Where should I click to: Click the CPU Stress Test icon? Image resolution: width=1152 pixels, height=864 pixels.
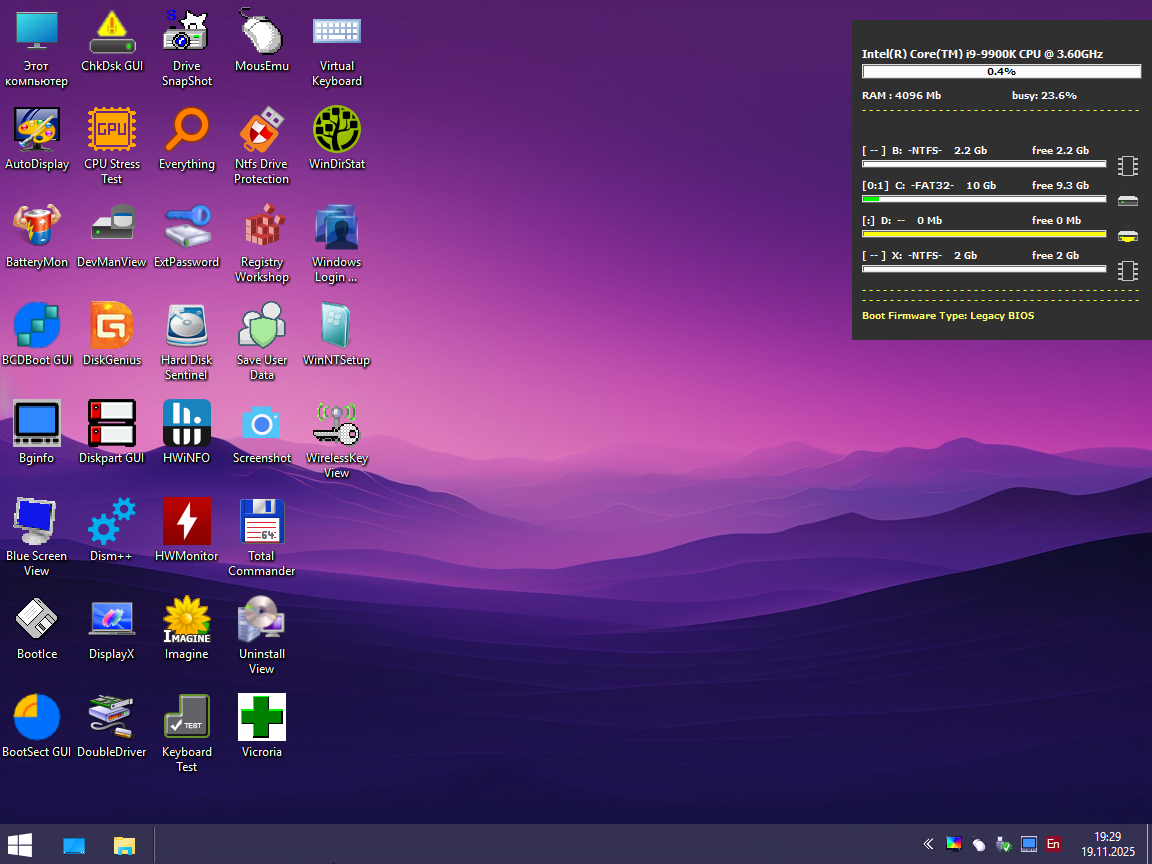coord(112,130)
